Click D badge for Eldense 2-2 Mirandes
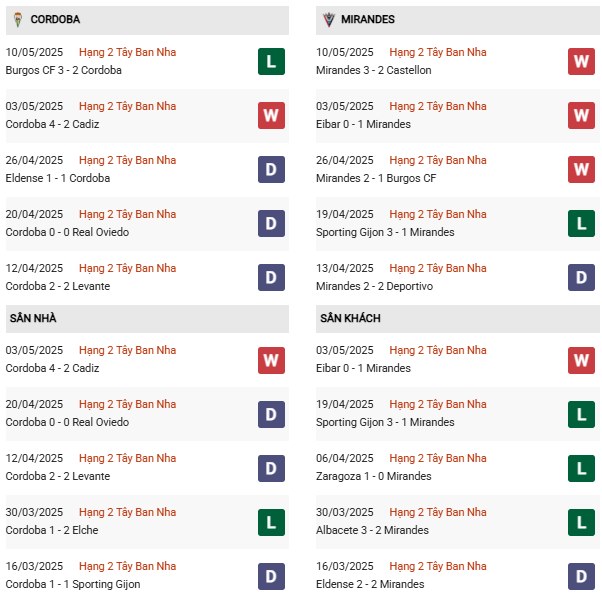This screenshot has width=602, height=601. click(581, 576)
